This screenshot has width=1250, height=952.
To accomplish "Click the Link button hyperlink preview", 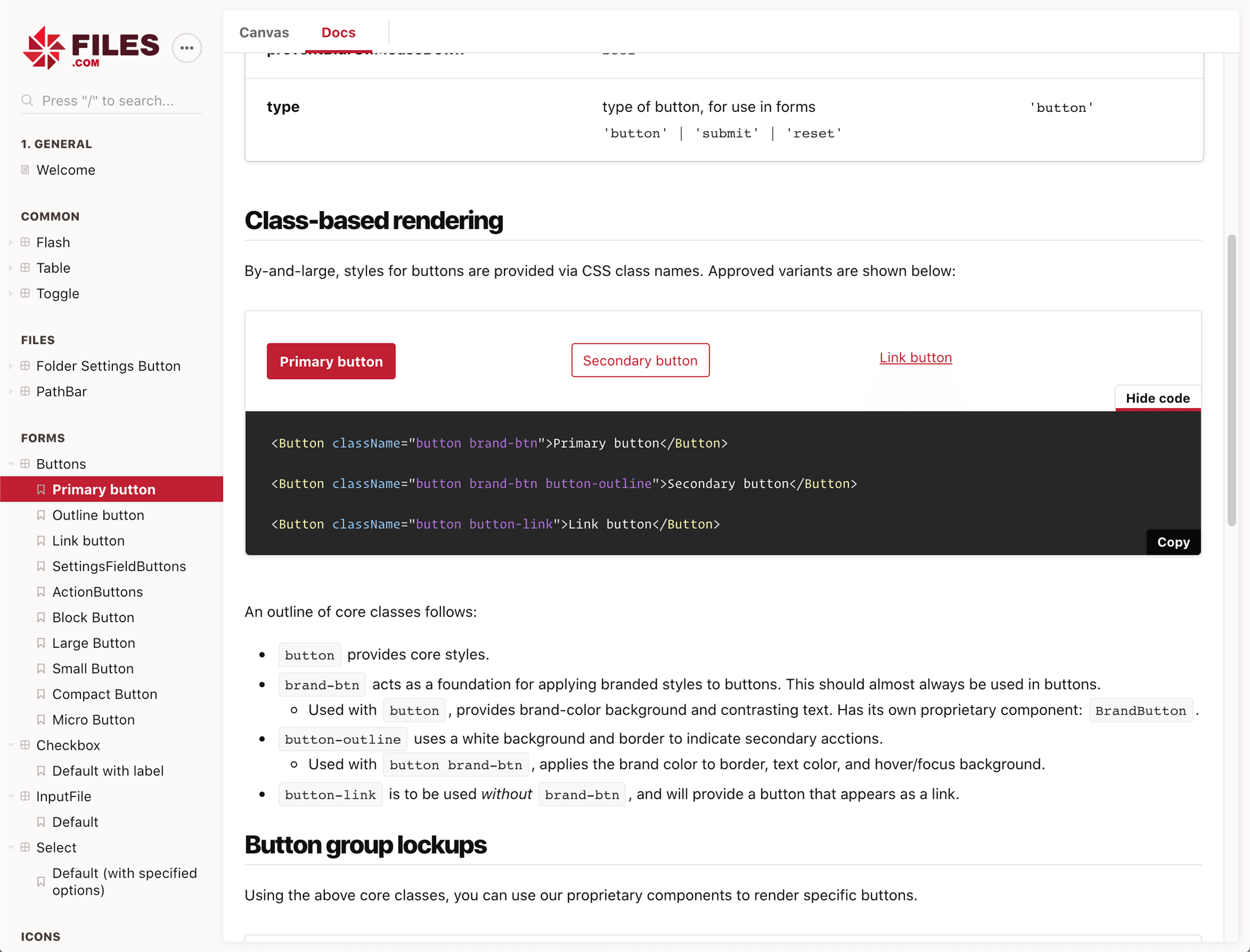I will click(x=915, y=358).
